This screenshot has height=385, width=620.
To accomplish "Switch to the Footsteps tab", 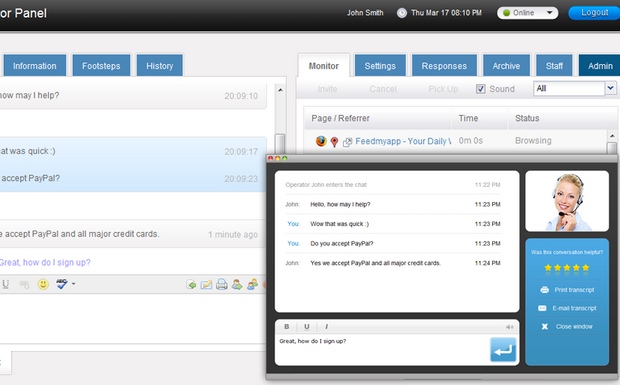I will click(101, 66).
